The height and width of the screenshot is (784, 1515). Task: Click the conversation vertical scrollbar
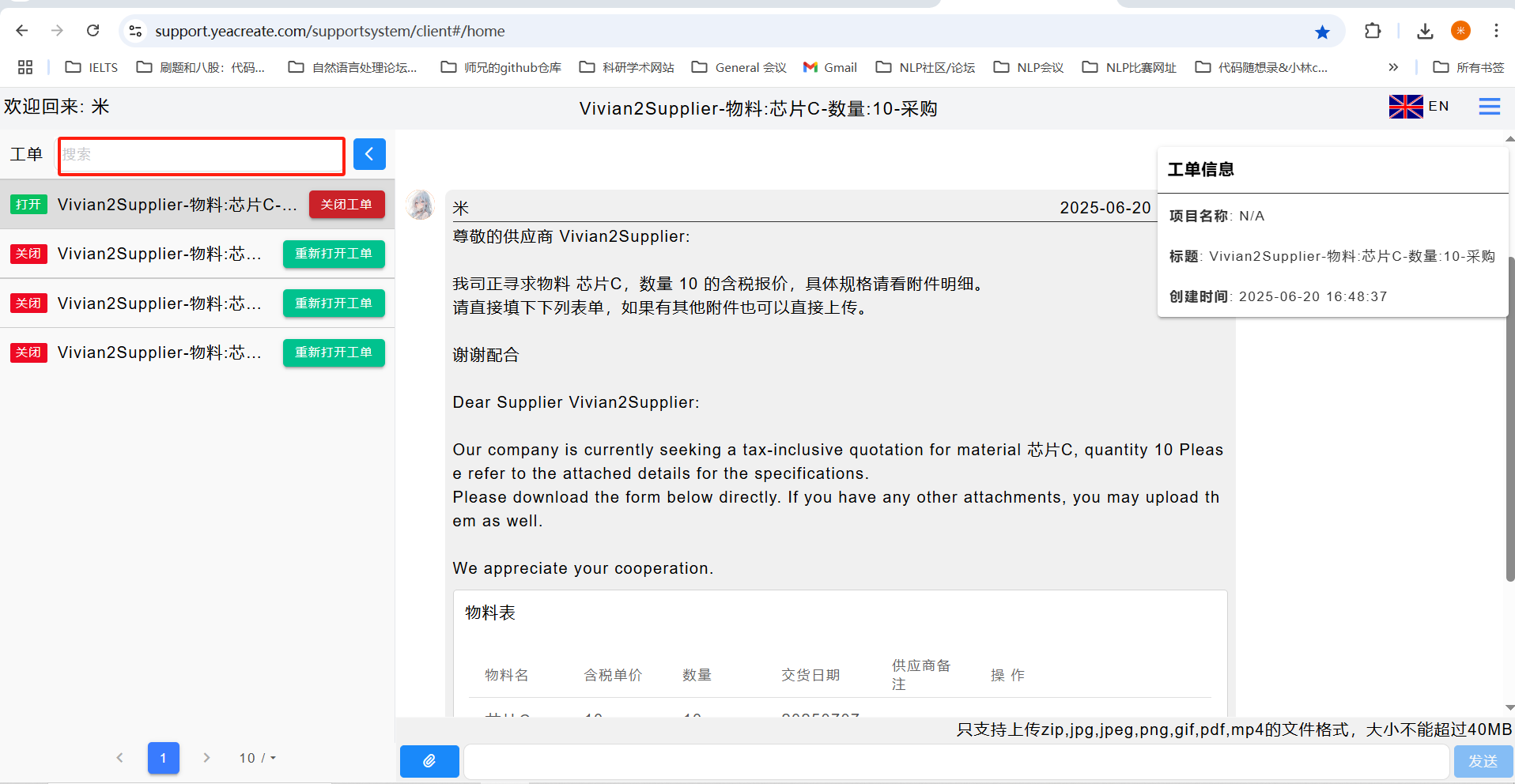click(1509, 419)
